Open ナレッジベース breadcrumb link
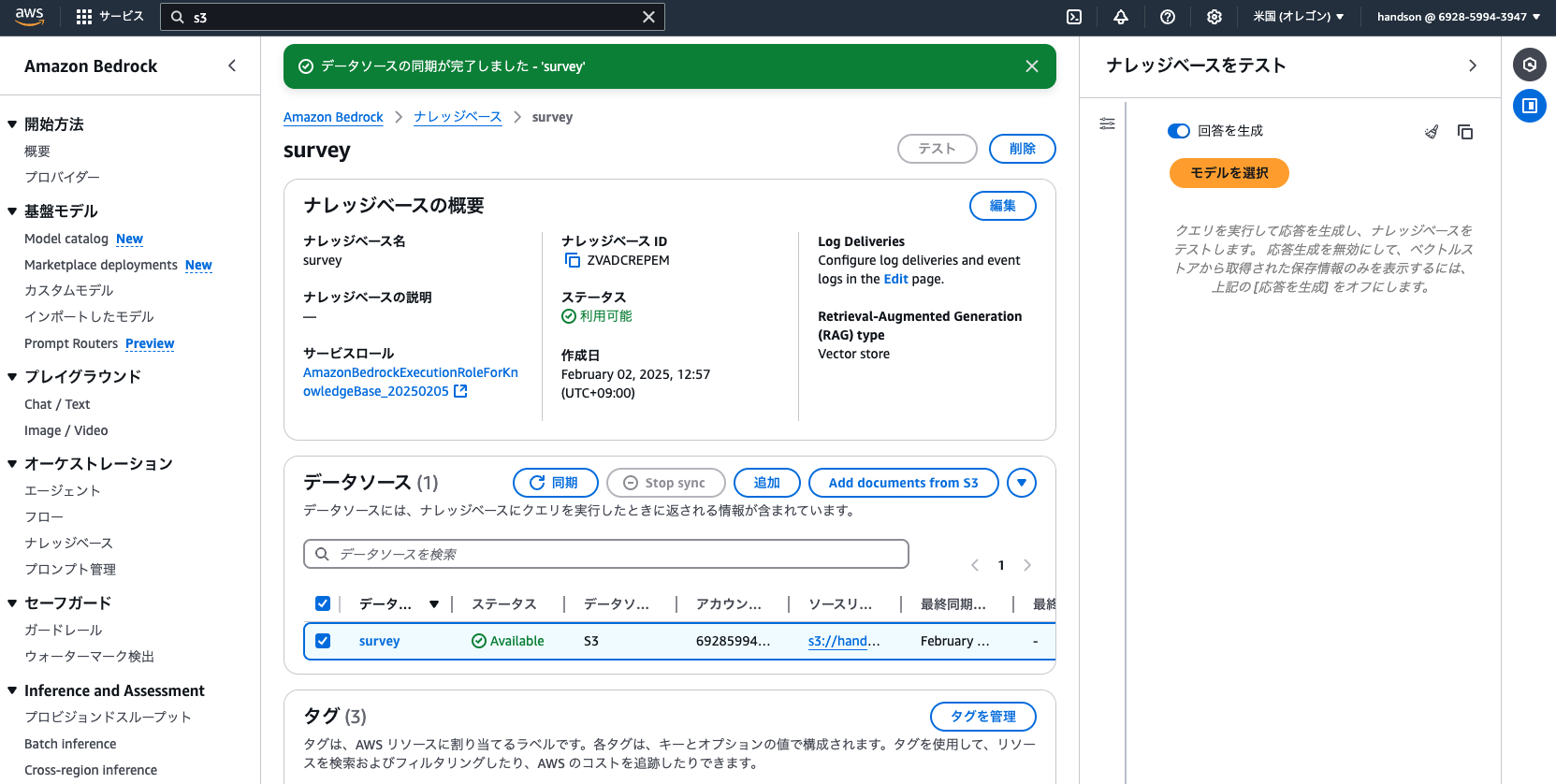Screen dimensions: 1556x784 point(458,117)
